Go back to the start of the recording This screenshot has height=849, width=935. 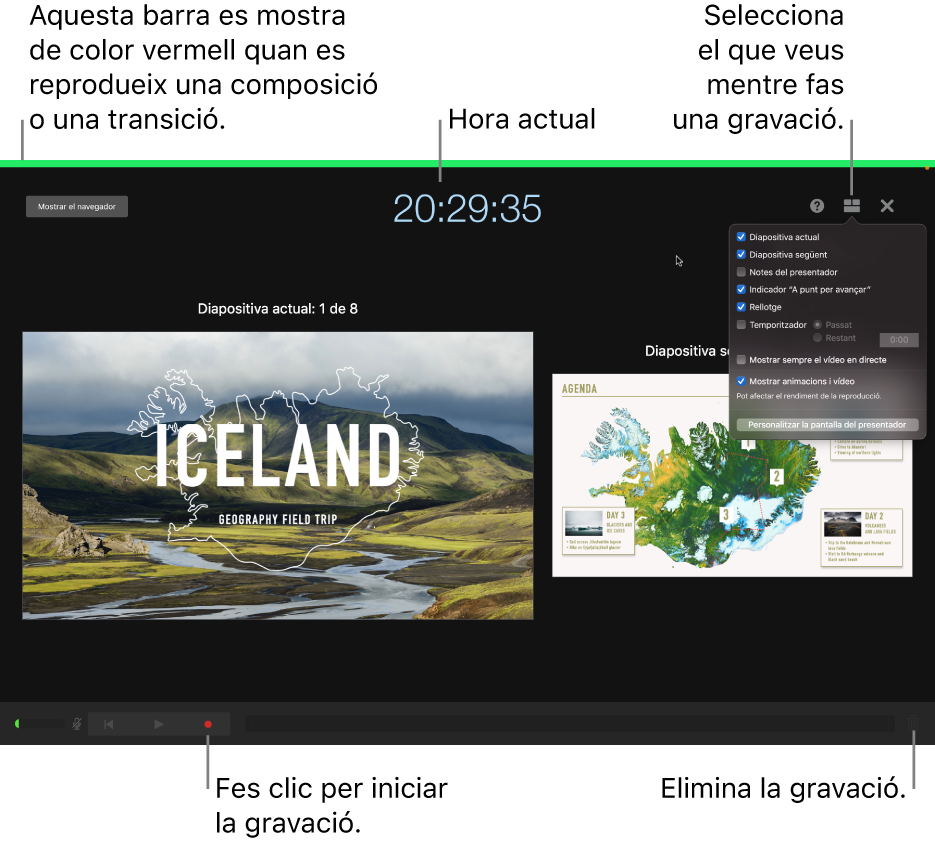(109, 724)
